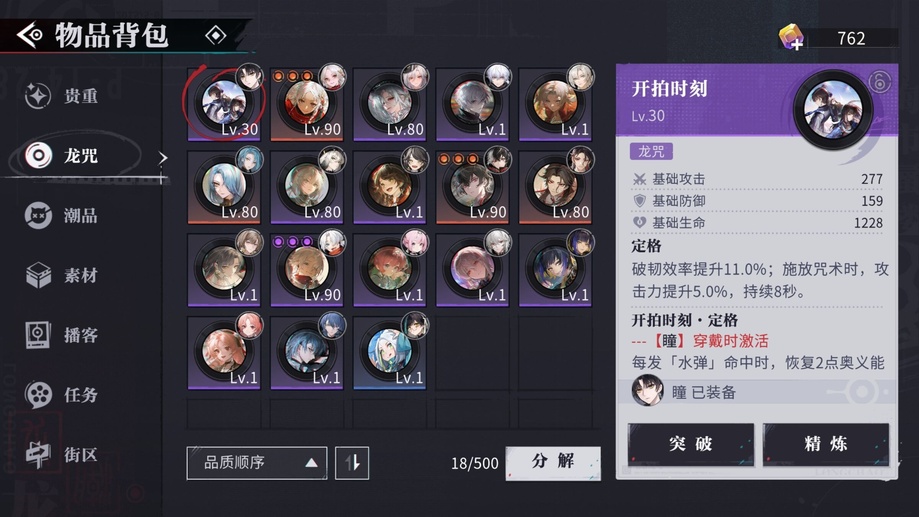The width and height of the screenshot is (919, 517).
Task: Select the blue-haired Lv.80 item in second row
Action: 224,187
